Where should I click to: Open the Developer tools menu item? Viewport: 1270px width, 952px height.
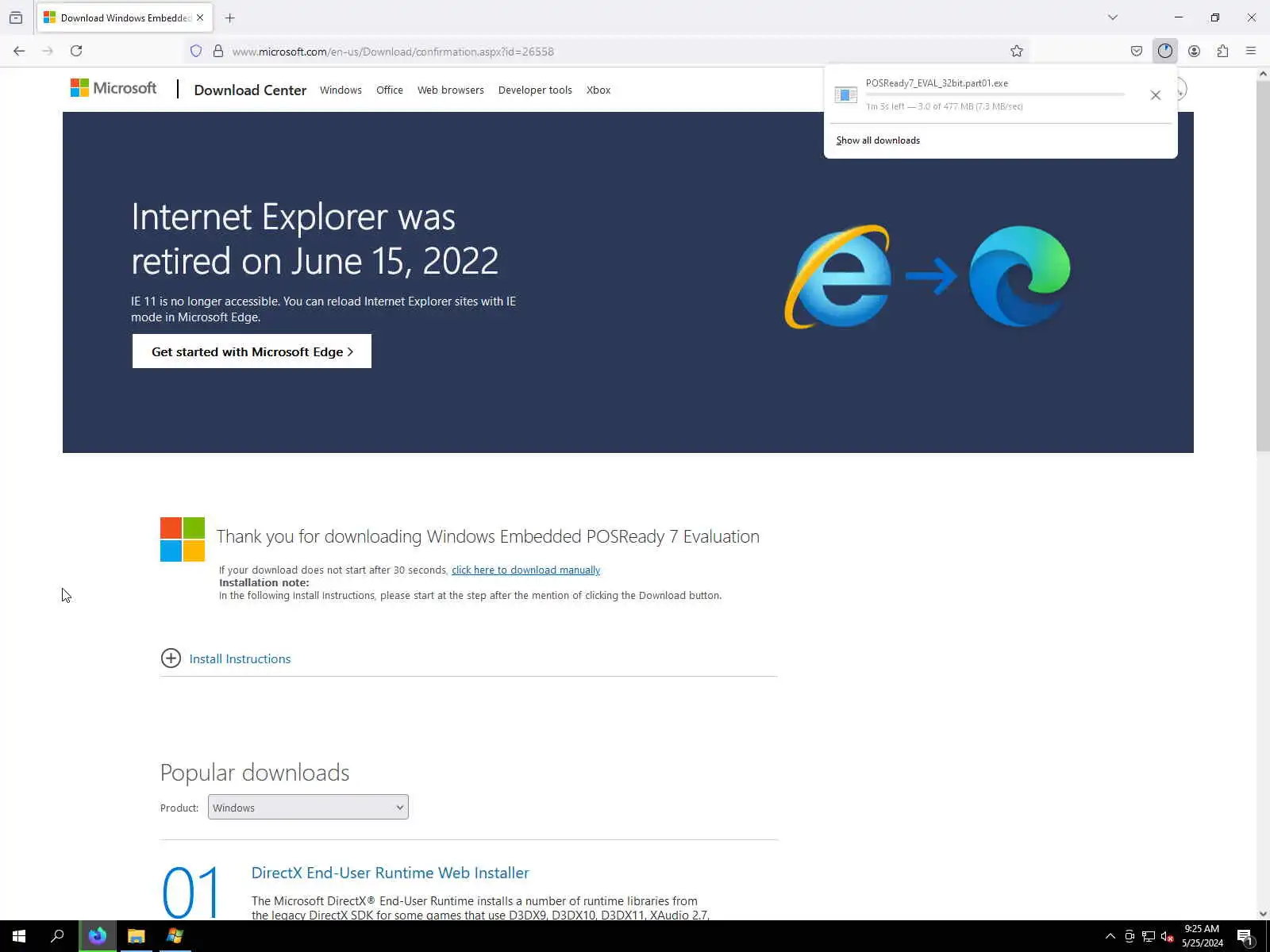[535, 90]
